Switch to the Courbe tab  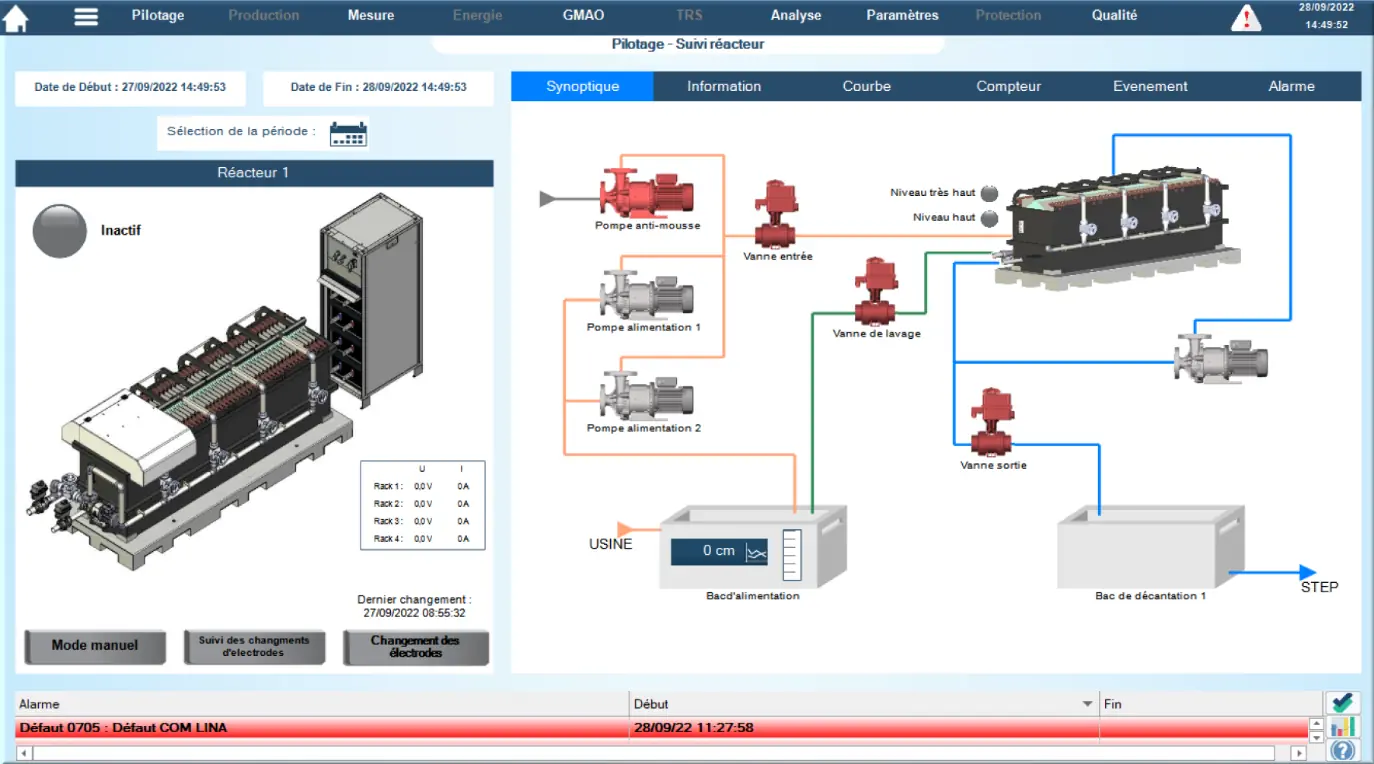pyautogui.click(x=866, y=86)
